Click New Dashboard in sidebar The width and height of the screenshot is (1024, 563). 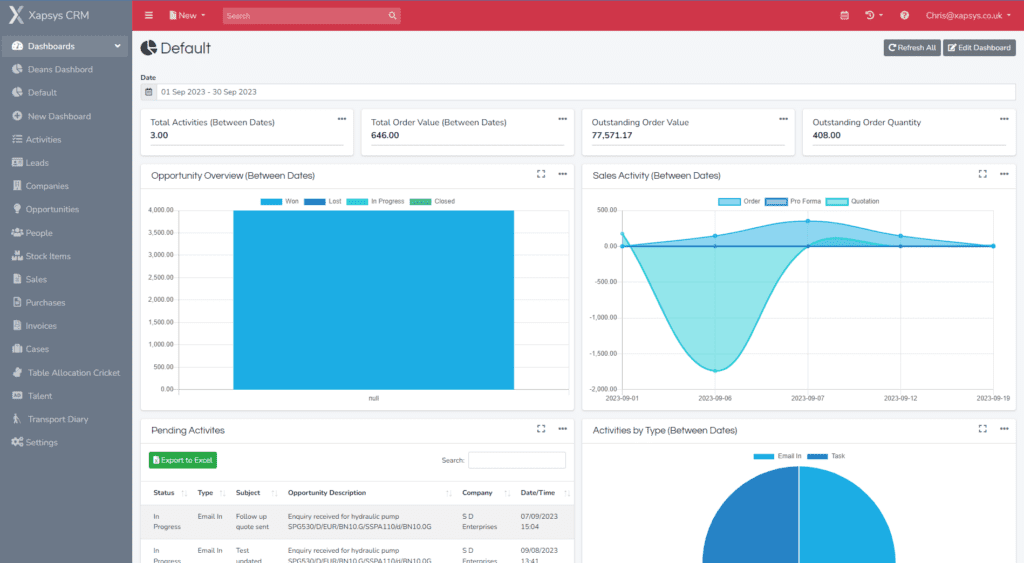click(59, 116)
